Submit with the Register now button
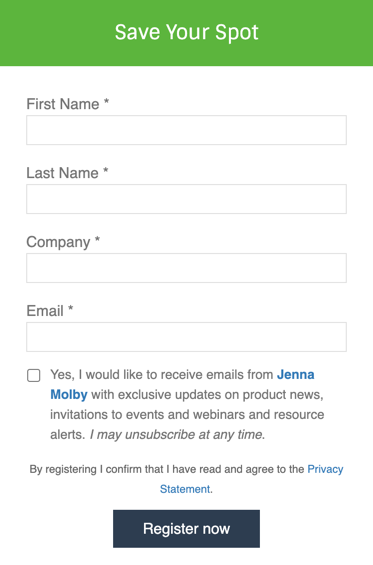The width and height of the screenshot is (373, 565). [186, 529]
